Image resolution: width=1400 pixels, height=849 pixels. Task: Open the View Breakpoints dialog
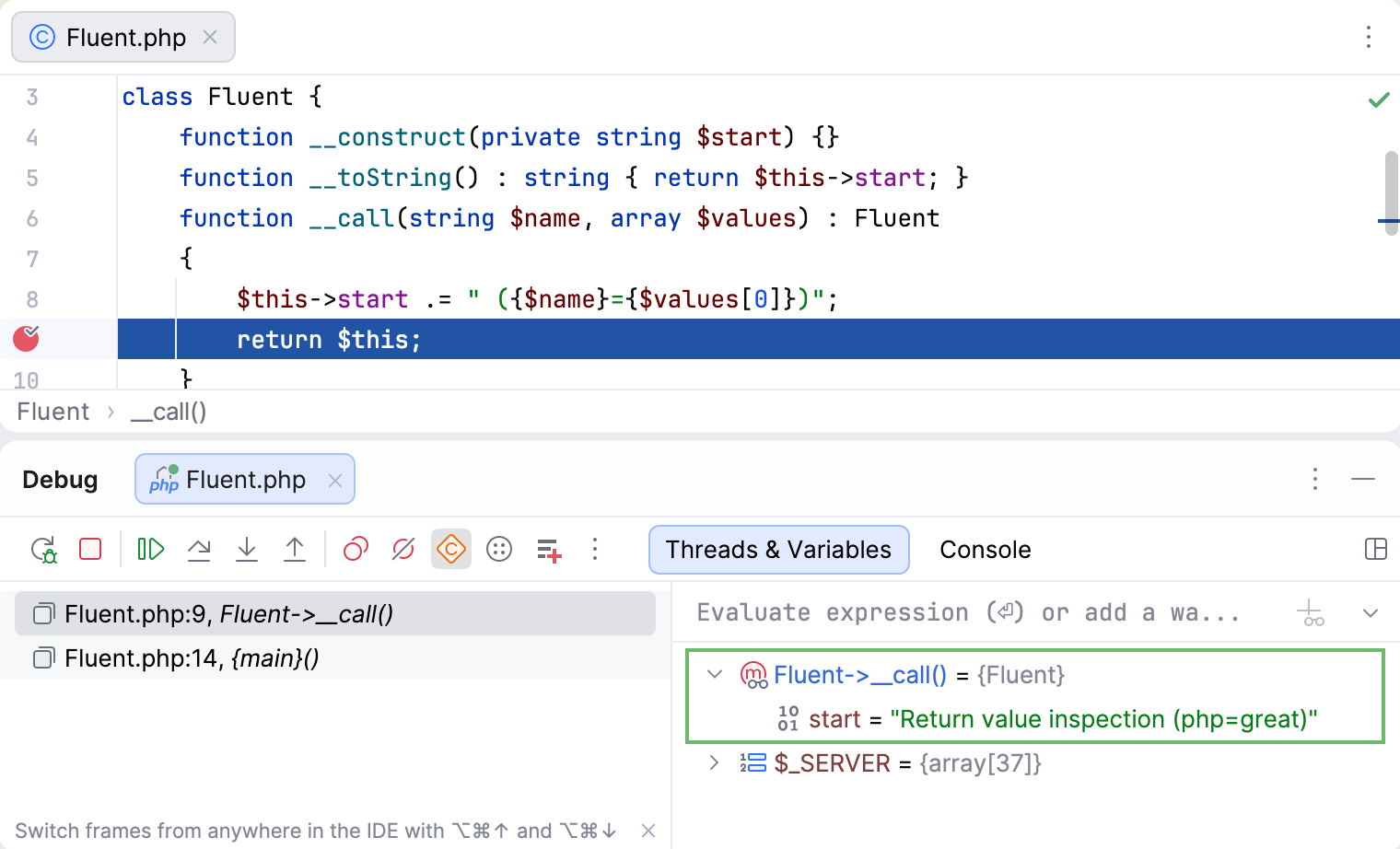pyautogui.click(x=354, y=549)
